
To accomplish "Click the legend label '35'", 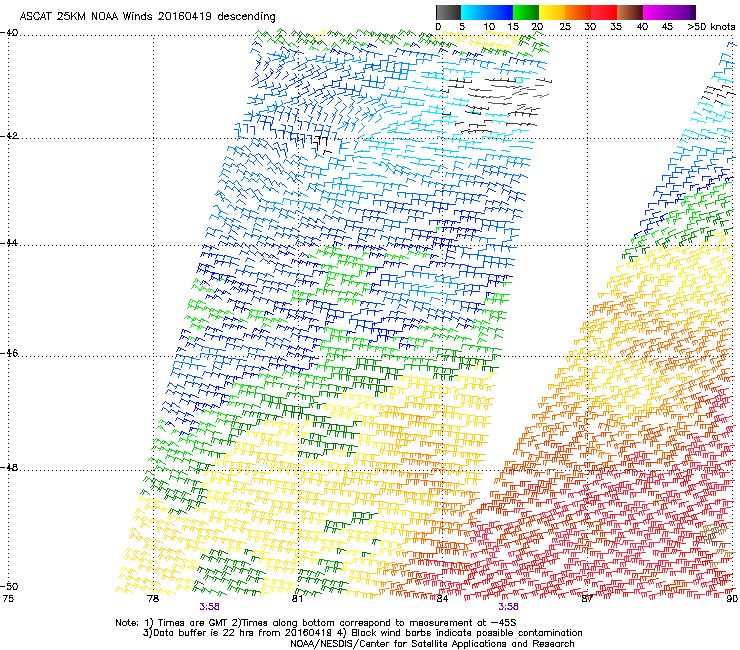I will (x=616, y=27).
